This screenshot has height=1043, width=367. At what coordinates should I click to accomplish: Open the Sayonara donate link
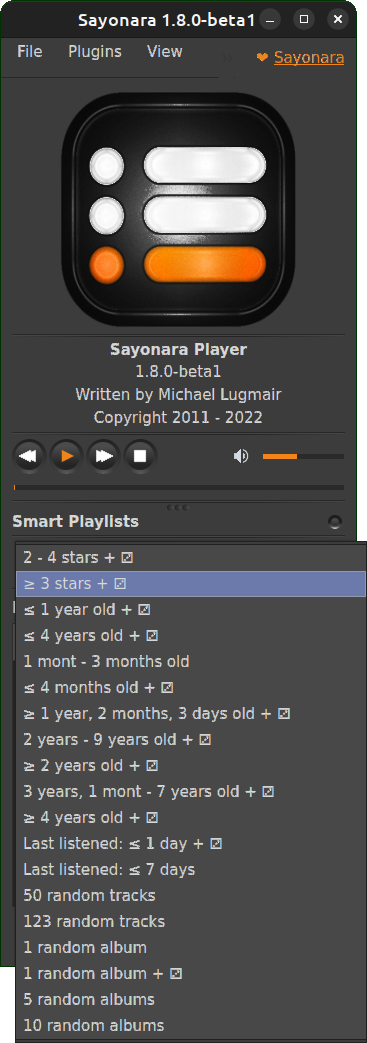tap(308, 58)
